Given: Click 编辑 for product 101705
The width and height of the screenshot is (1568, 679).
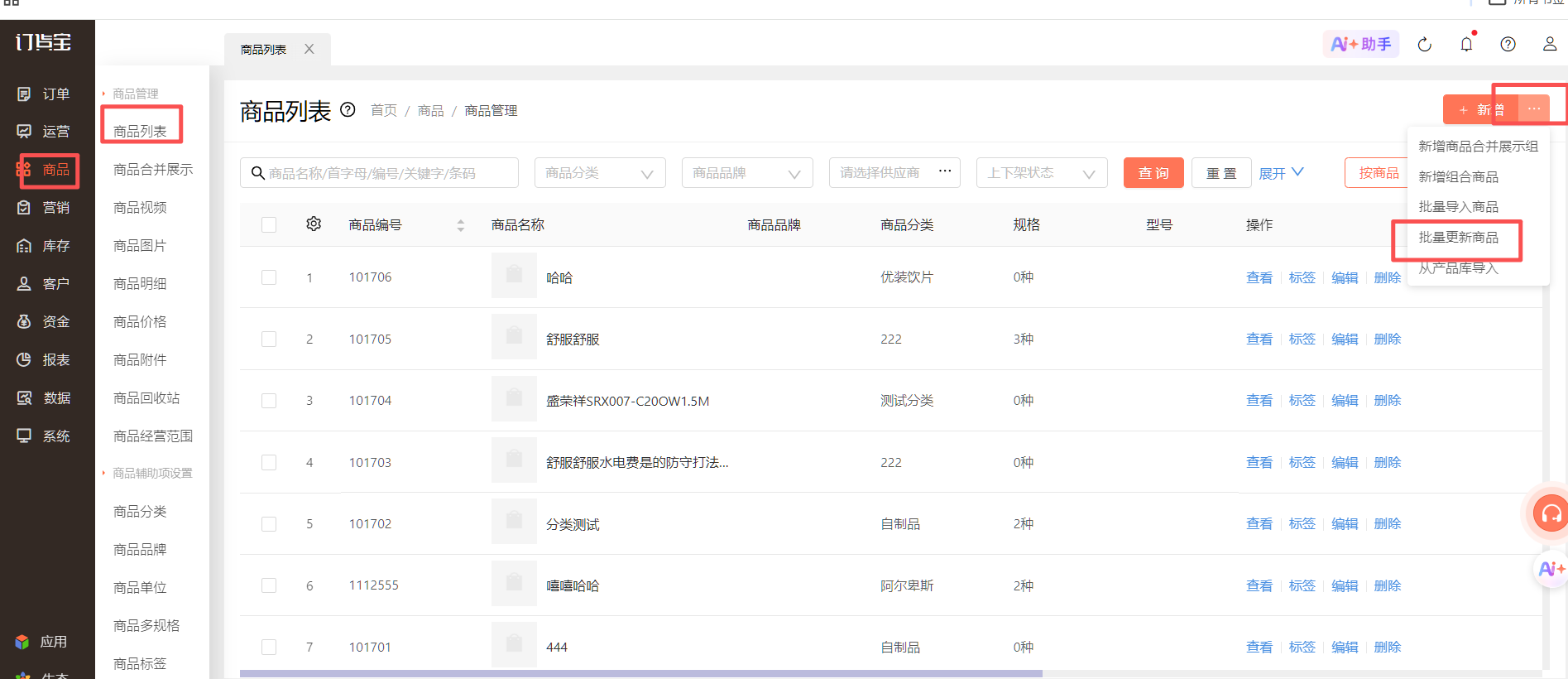Looking at the screenshot, I should coord(1345,339).
